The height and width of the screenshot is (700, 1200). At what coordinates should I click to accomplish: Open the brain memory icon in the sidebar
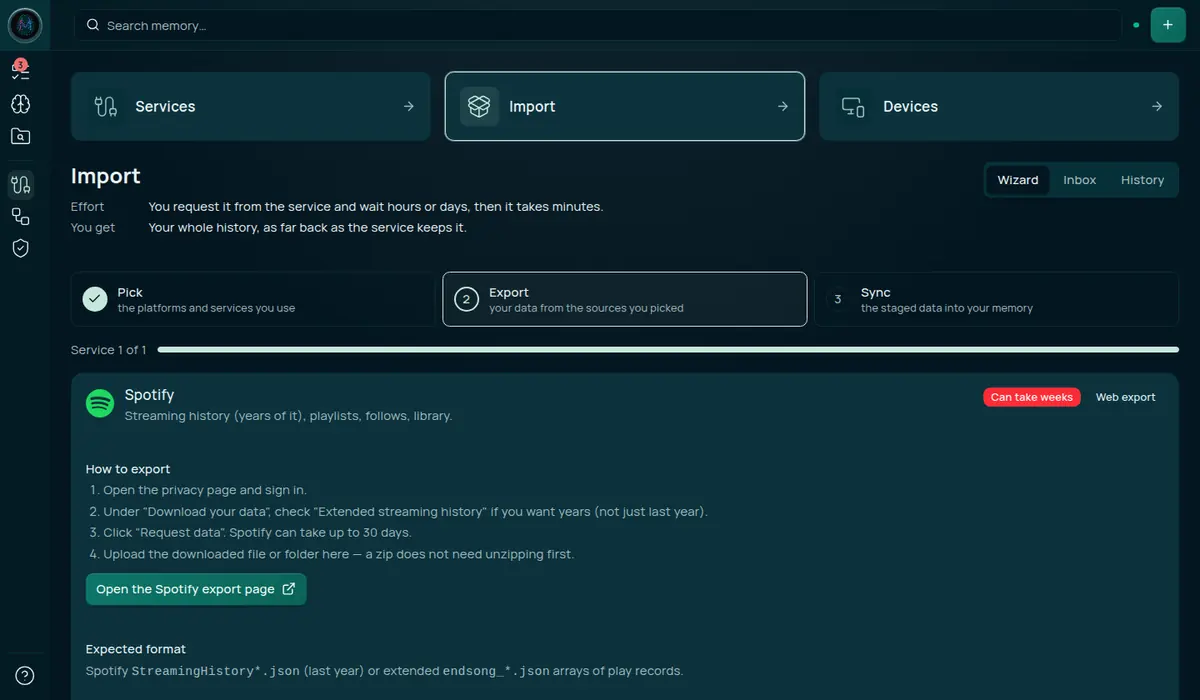coord(20,104)
